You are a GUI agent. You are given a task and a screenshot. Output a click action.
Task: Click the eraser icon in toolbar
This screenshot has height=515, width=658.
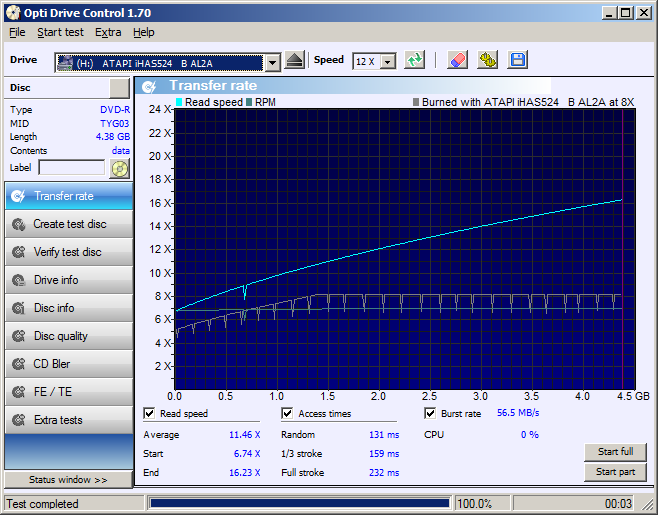point(457,60)
